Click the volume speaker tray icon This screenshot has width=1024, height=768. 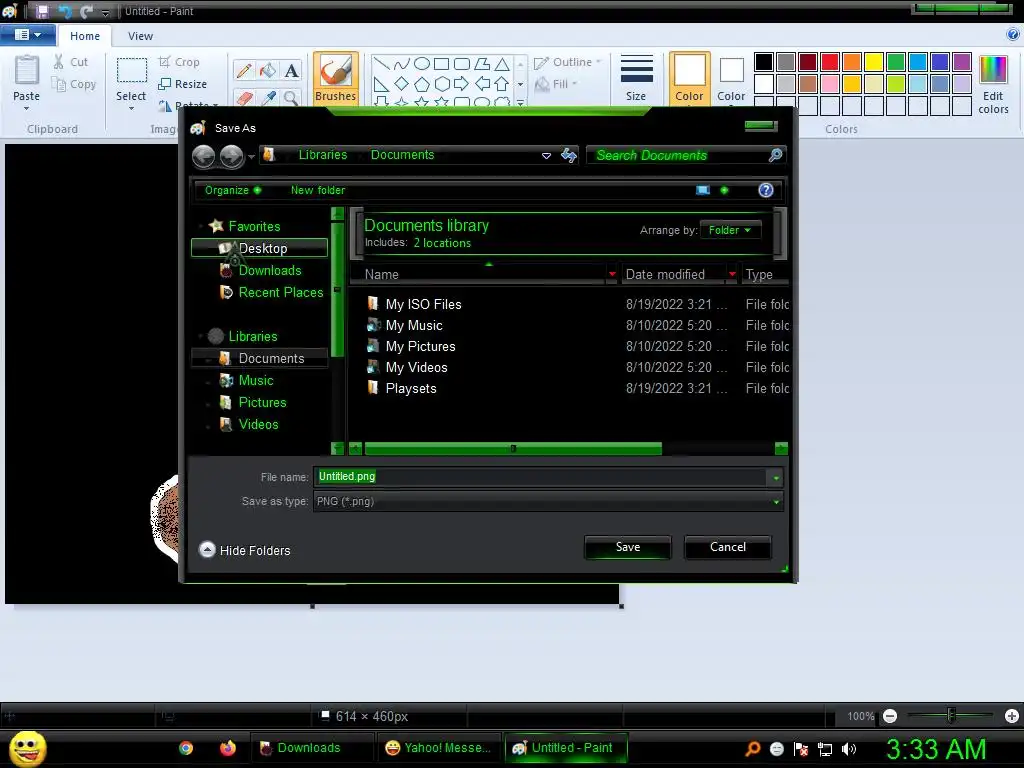point(849,749)
